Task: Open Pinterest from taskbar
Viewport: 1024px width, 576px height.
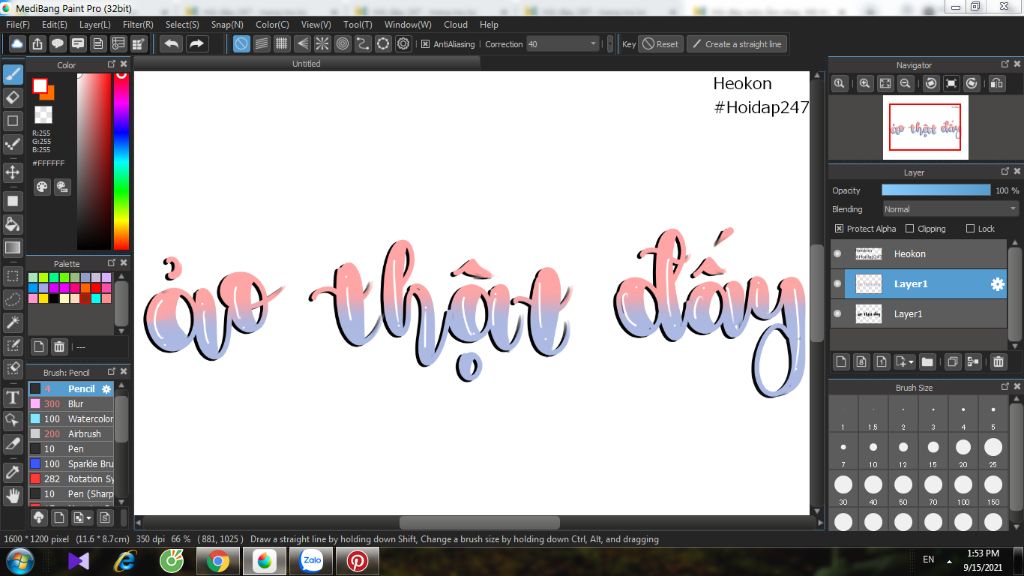Action: tap(357, 561)
